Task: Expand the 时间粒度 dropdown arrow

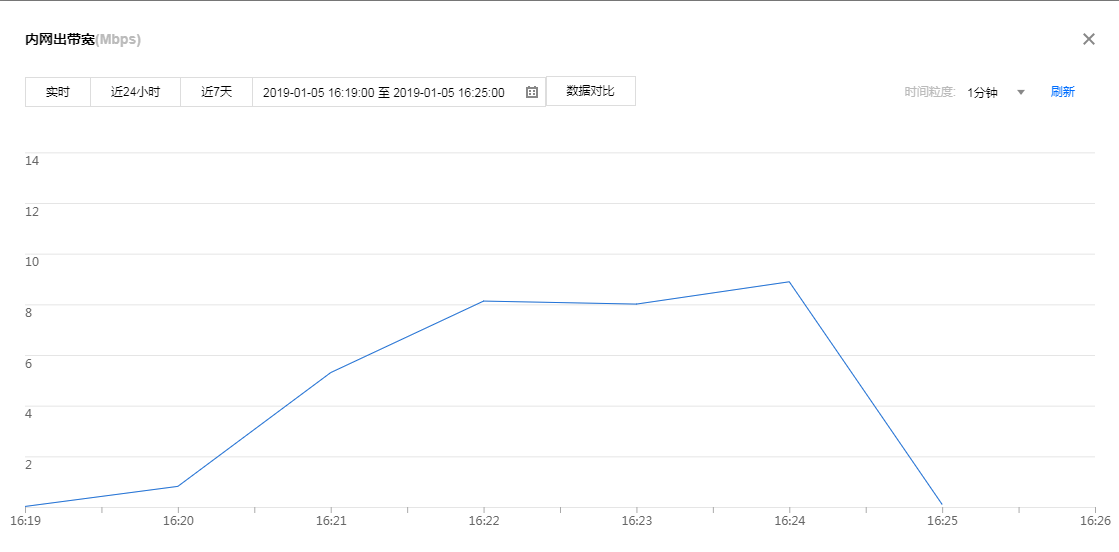Action: point(1021,92)
